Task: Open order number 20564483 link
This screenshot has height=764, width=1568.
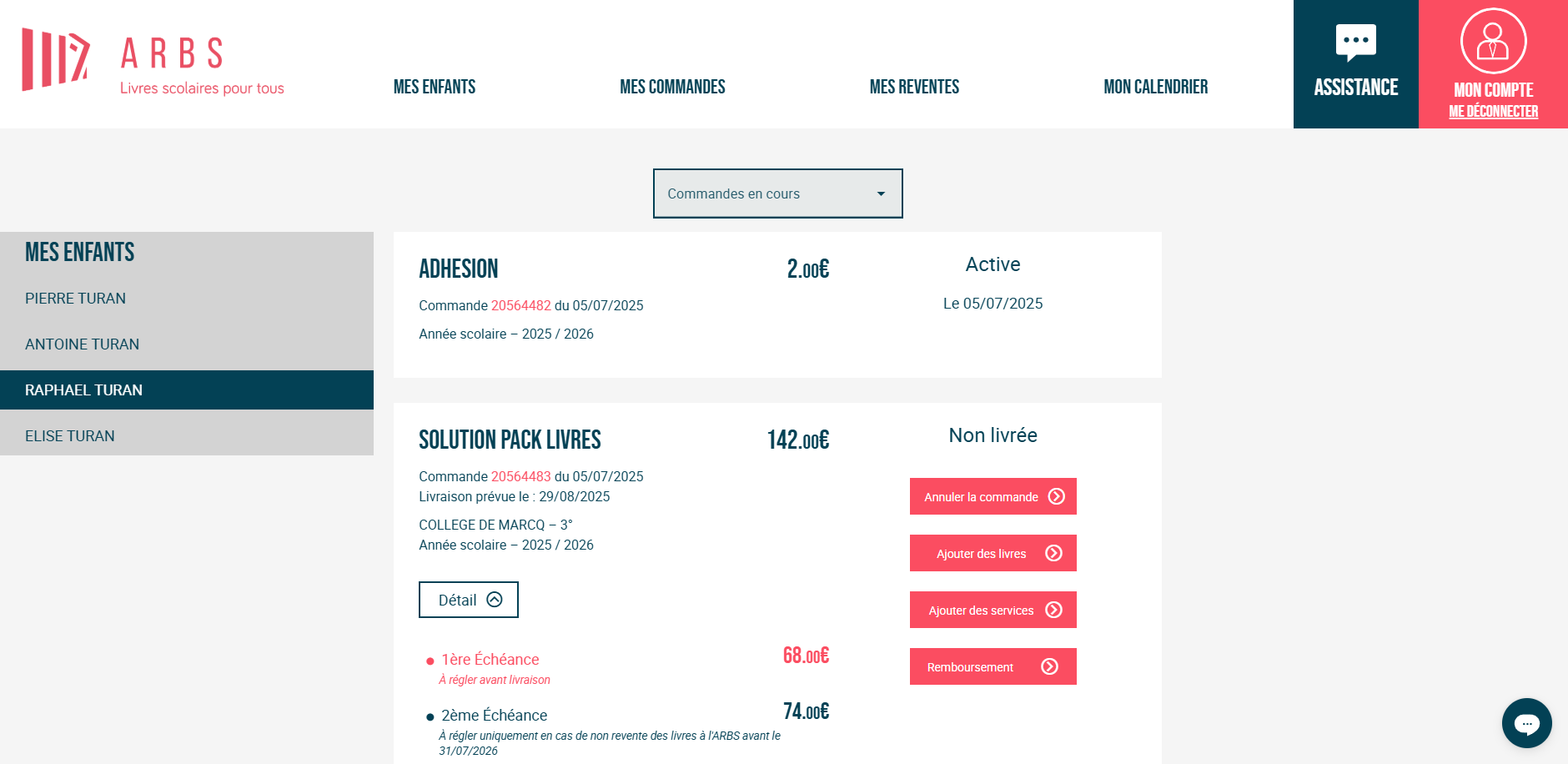Action: point(520,476)
